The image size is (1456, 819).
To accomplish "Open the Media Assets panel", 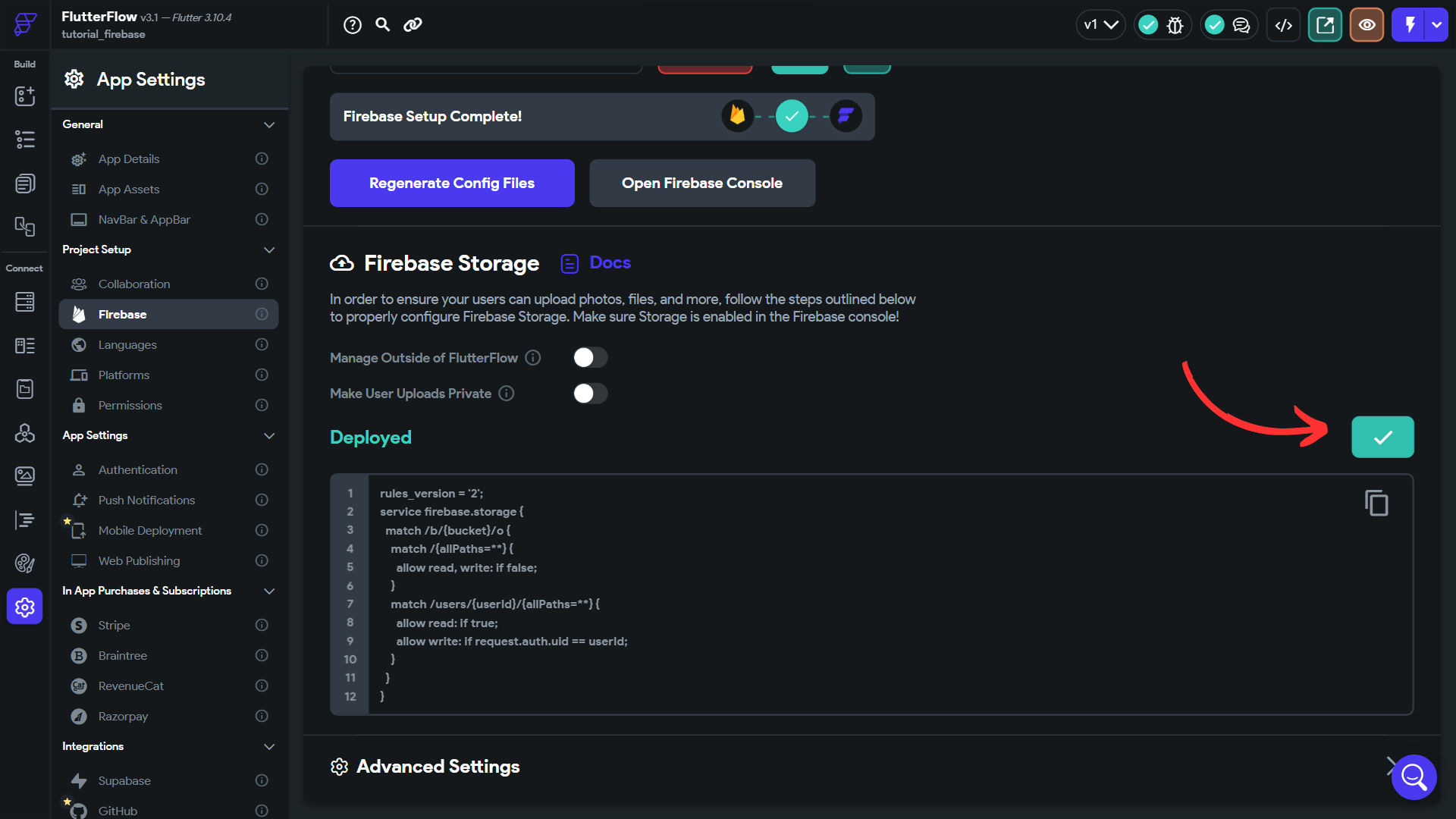I will (24, 475).
